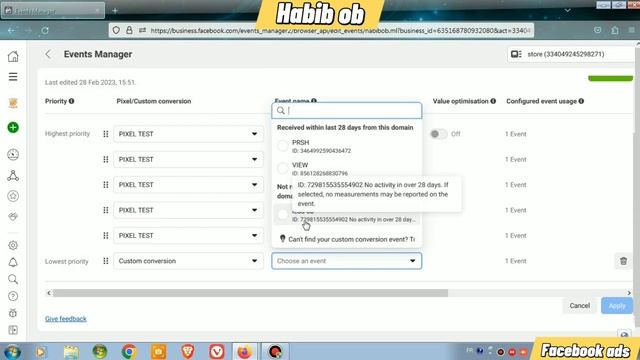Click the Cancel button
Screen dimensions: 640x360
[x=580, y=305]
